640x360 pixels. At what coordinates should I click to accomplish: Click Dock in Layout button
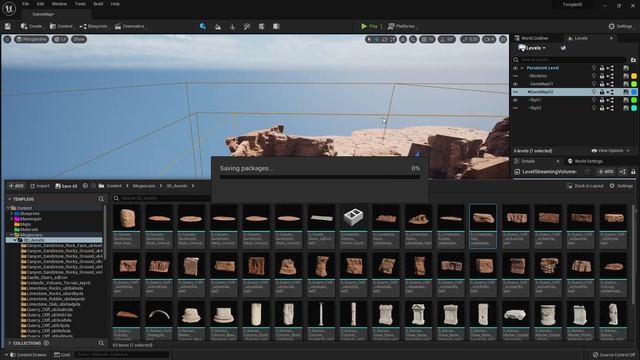point(585,186)
